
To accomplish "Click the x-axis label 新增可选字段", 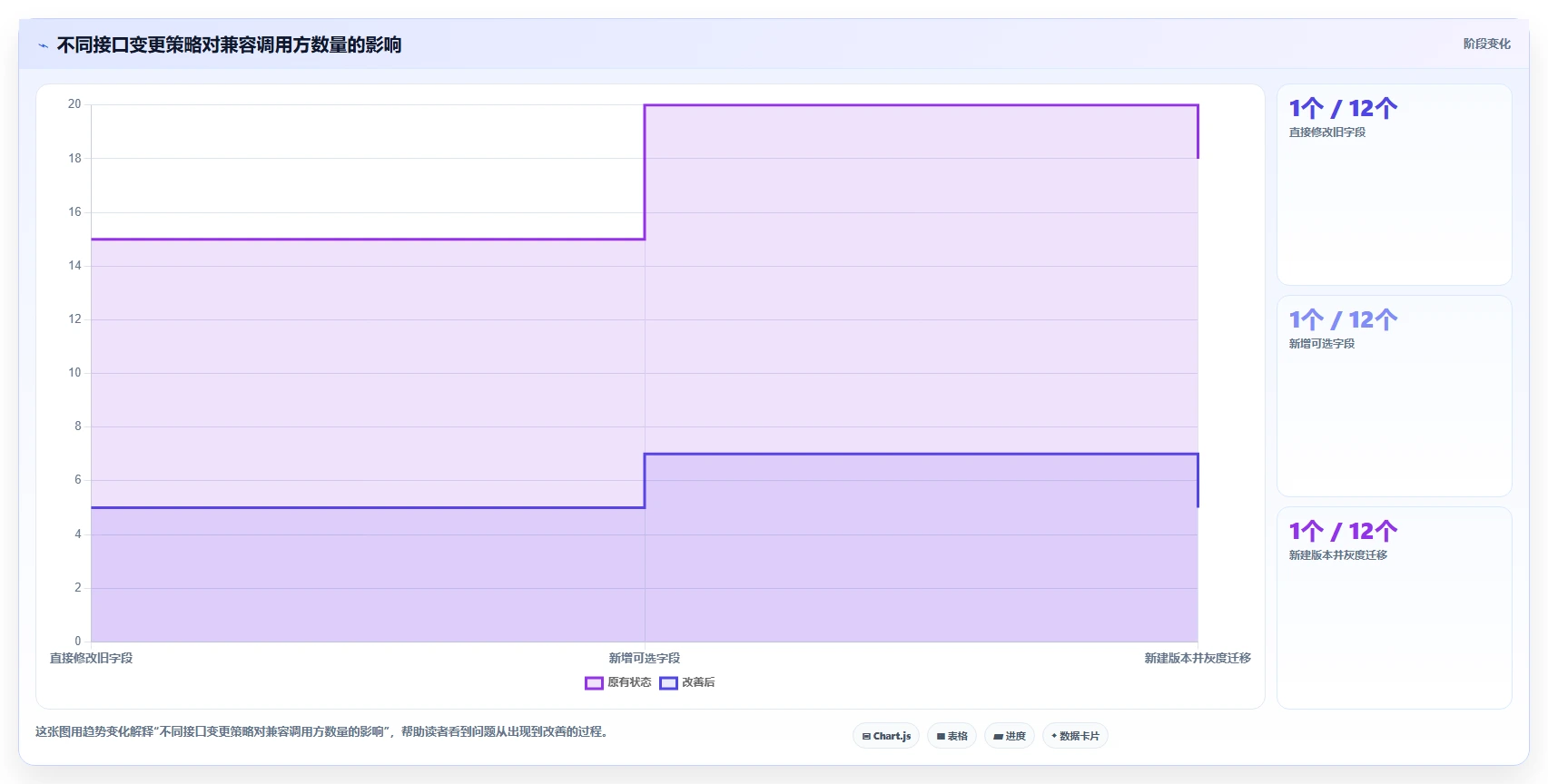I will (645, 658).
